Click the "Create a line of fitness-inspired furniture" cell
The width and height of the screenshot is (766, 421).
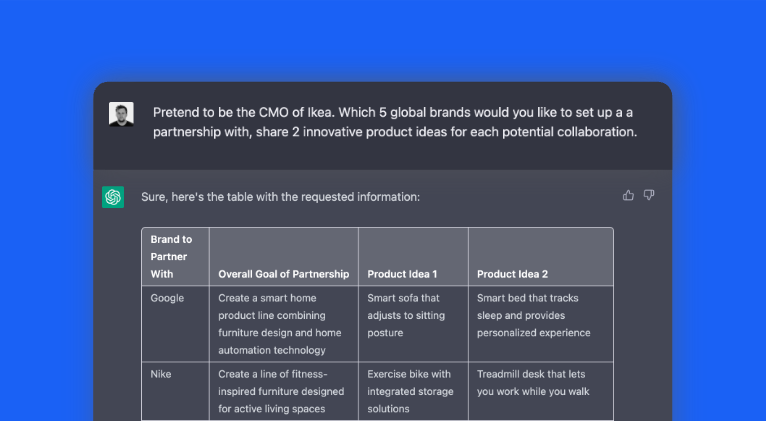click(284, 391)
